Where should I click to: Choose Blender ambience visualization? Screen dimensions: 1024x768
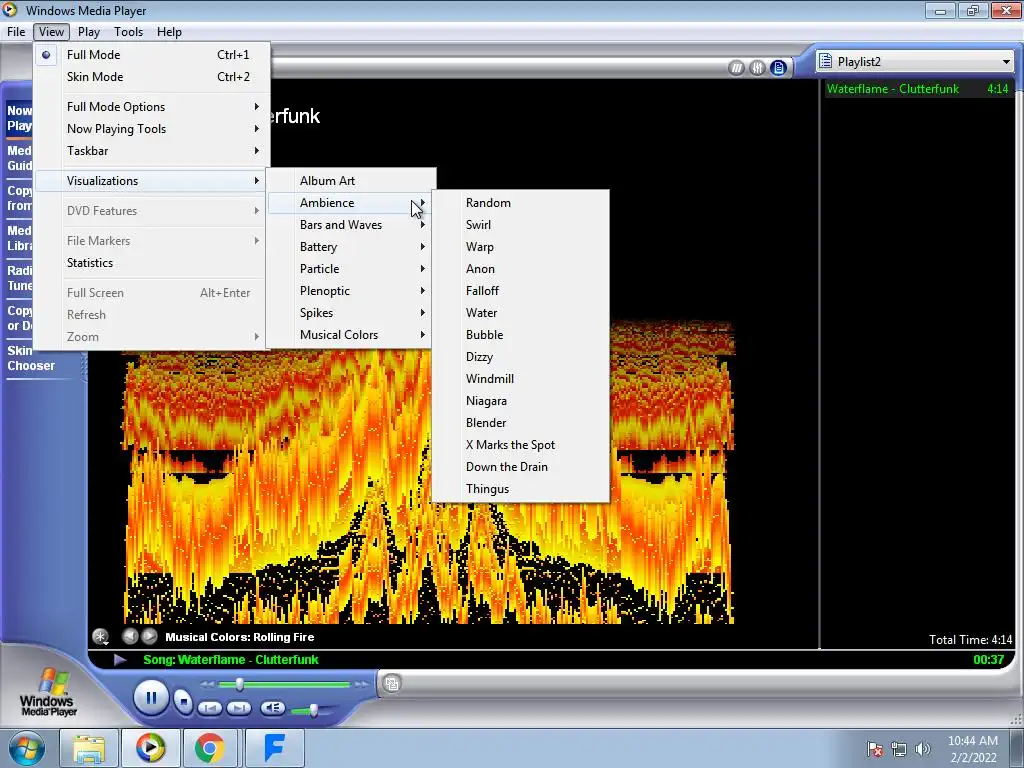(520, 423)
